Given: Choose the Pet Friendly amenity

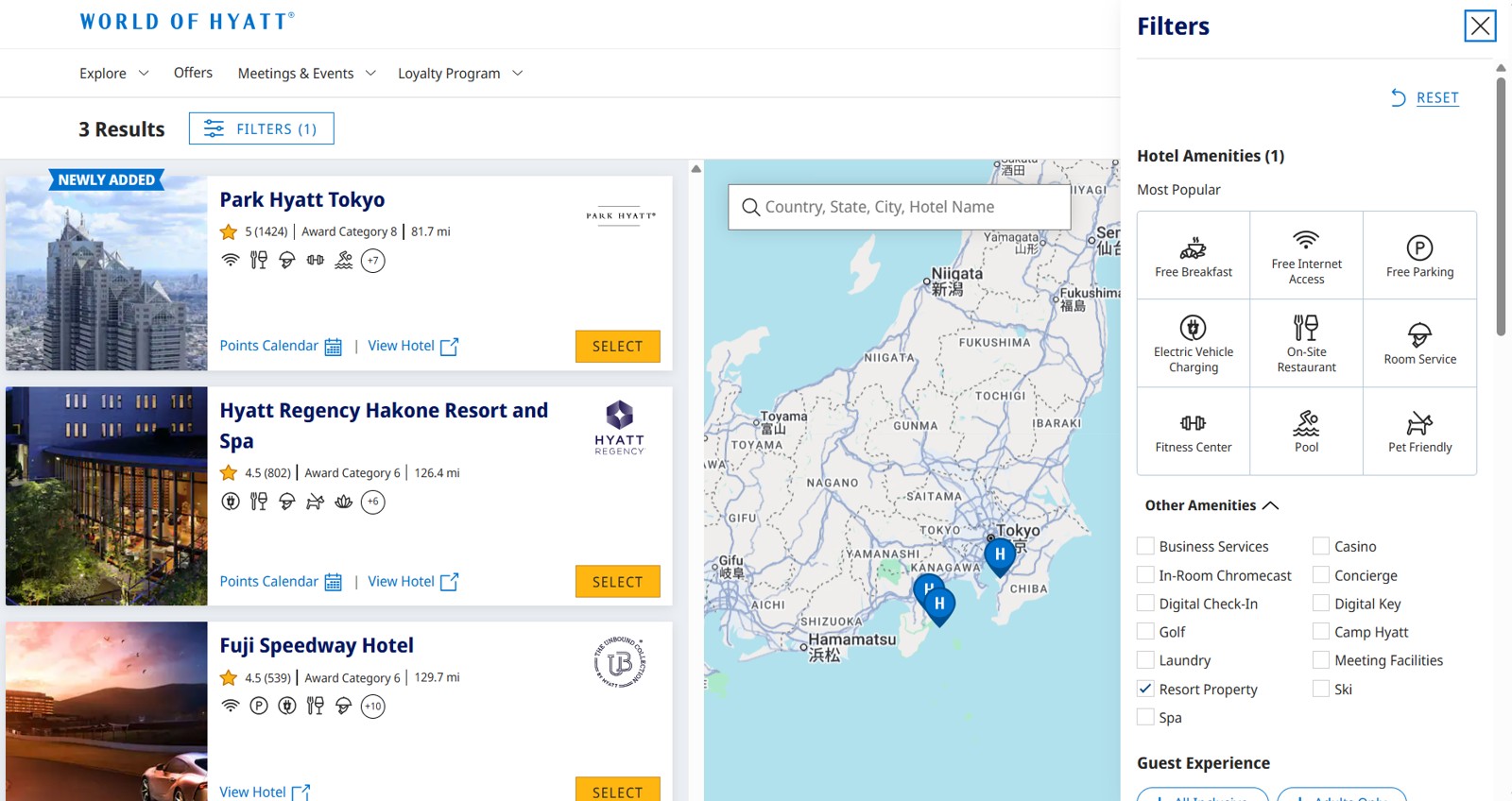Looking at the screenshot, I should [1419, 432].
